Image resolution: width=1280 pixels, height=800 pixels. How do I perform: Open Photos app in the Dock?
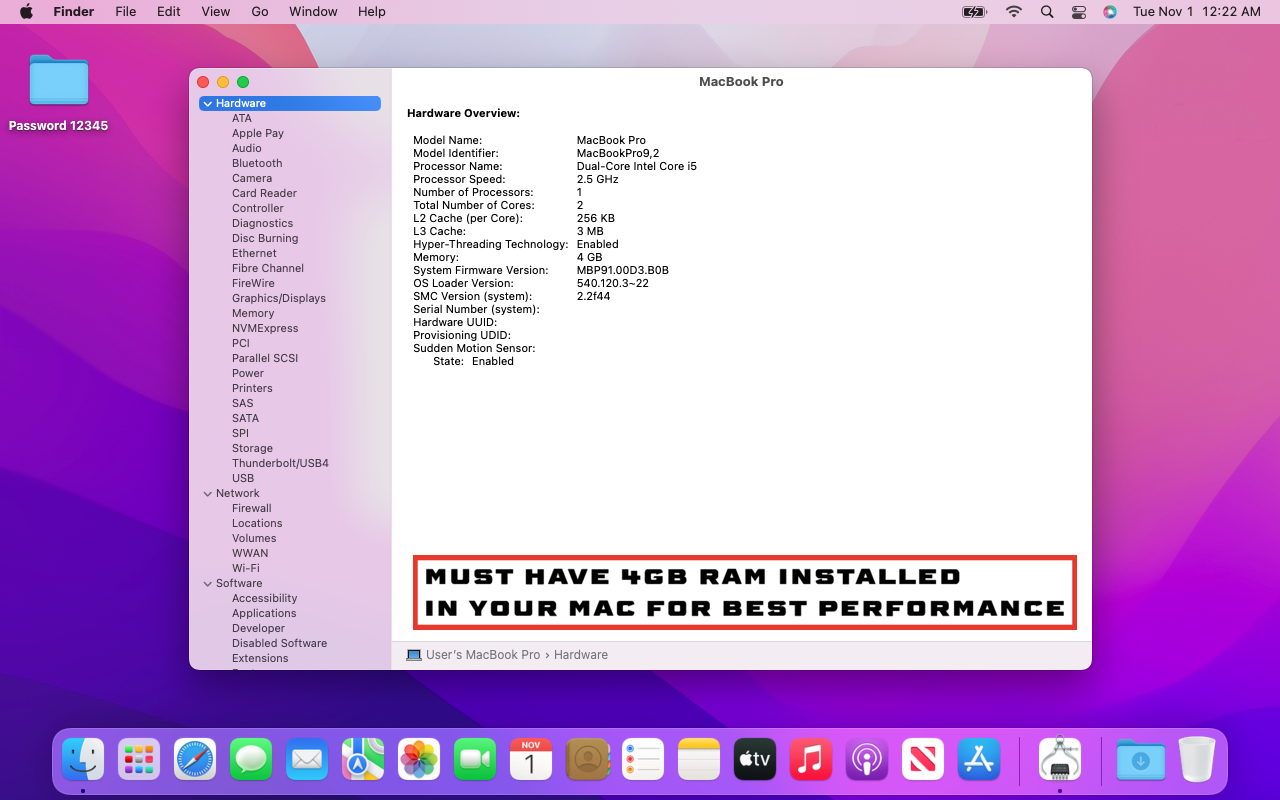419,760
